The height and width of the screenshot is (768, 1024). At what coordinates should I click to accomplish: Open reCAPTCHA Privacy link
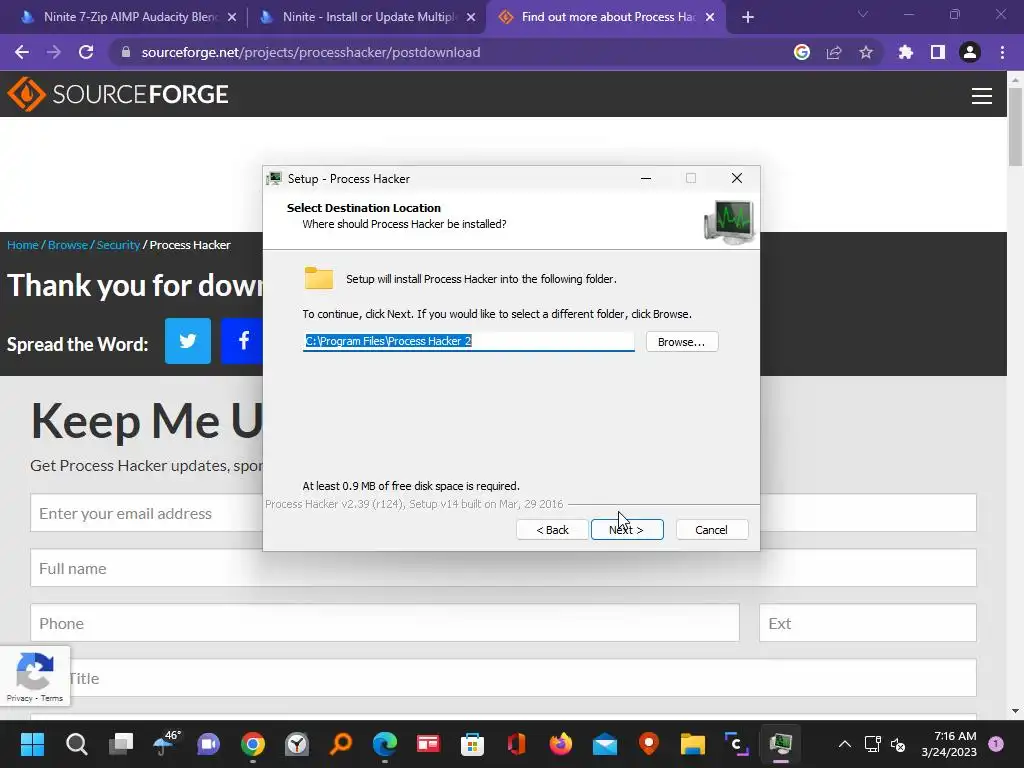[20, 698]
